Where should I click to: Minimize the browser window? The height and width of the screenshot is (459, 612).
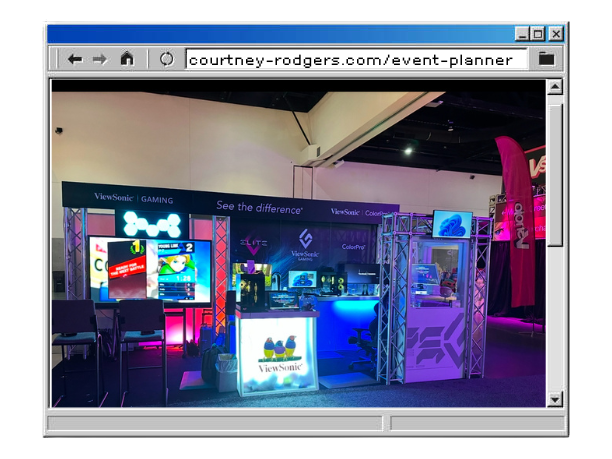click(x=522, y=34)
